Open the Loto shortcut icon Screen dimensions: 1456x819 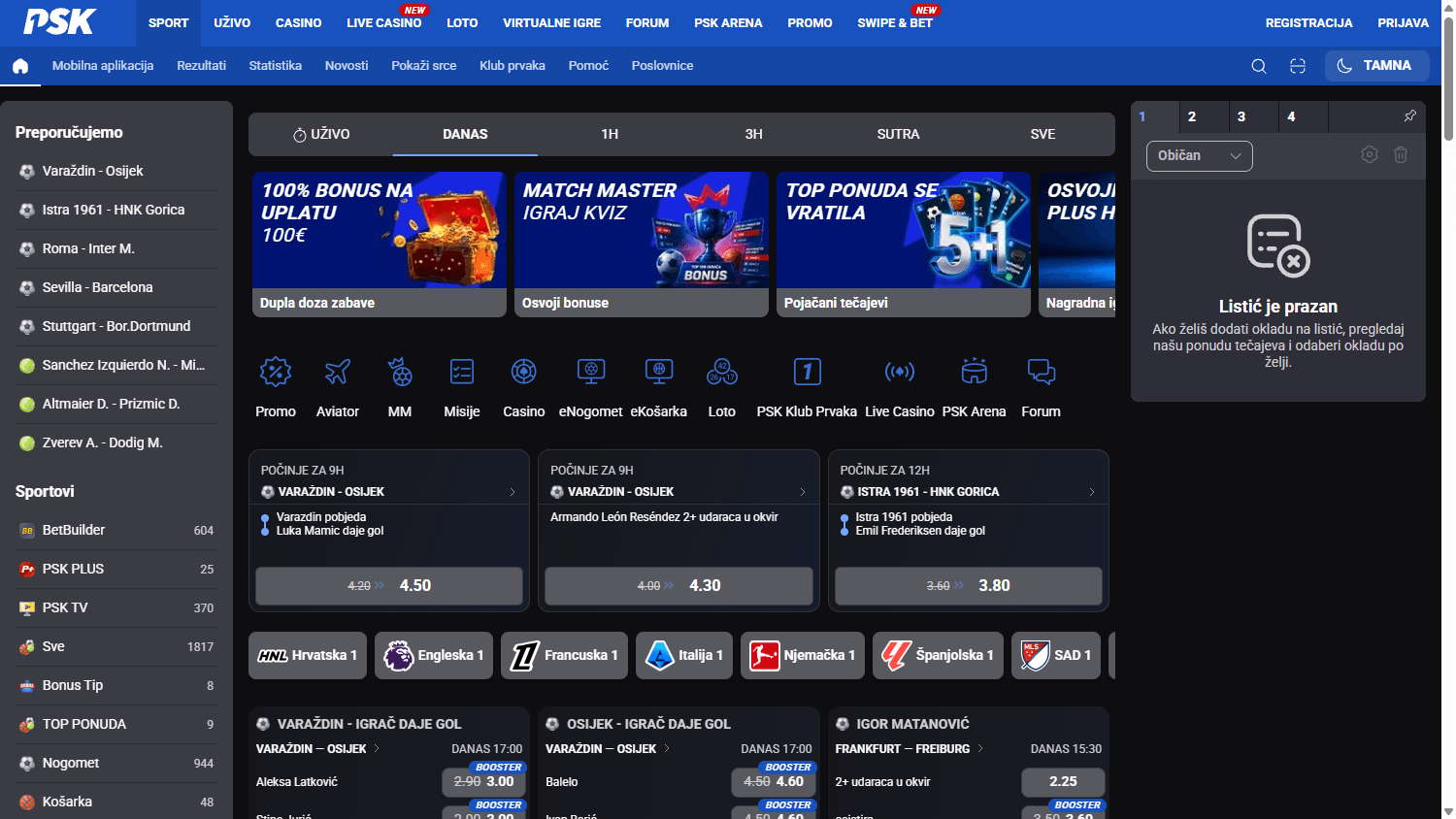(722, 372)
